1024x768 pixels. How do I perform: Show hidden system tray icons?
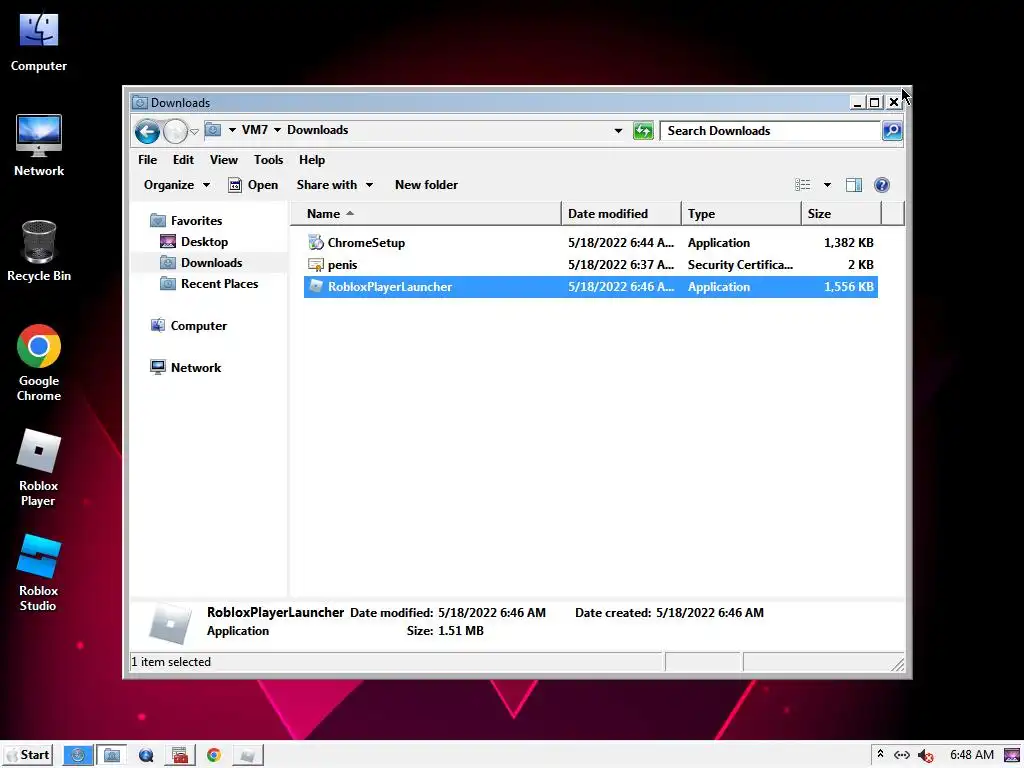(x=880, y=754)
